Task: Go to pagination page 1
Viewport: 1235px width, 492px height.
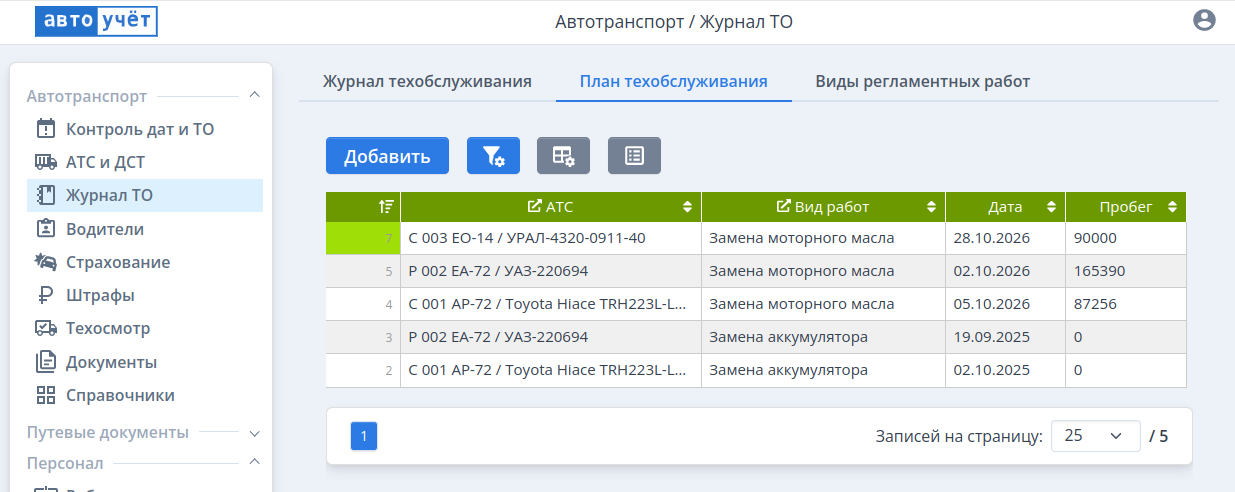Action: click(x=364, y=436)
